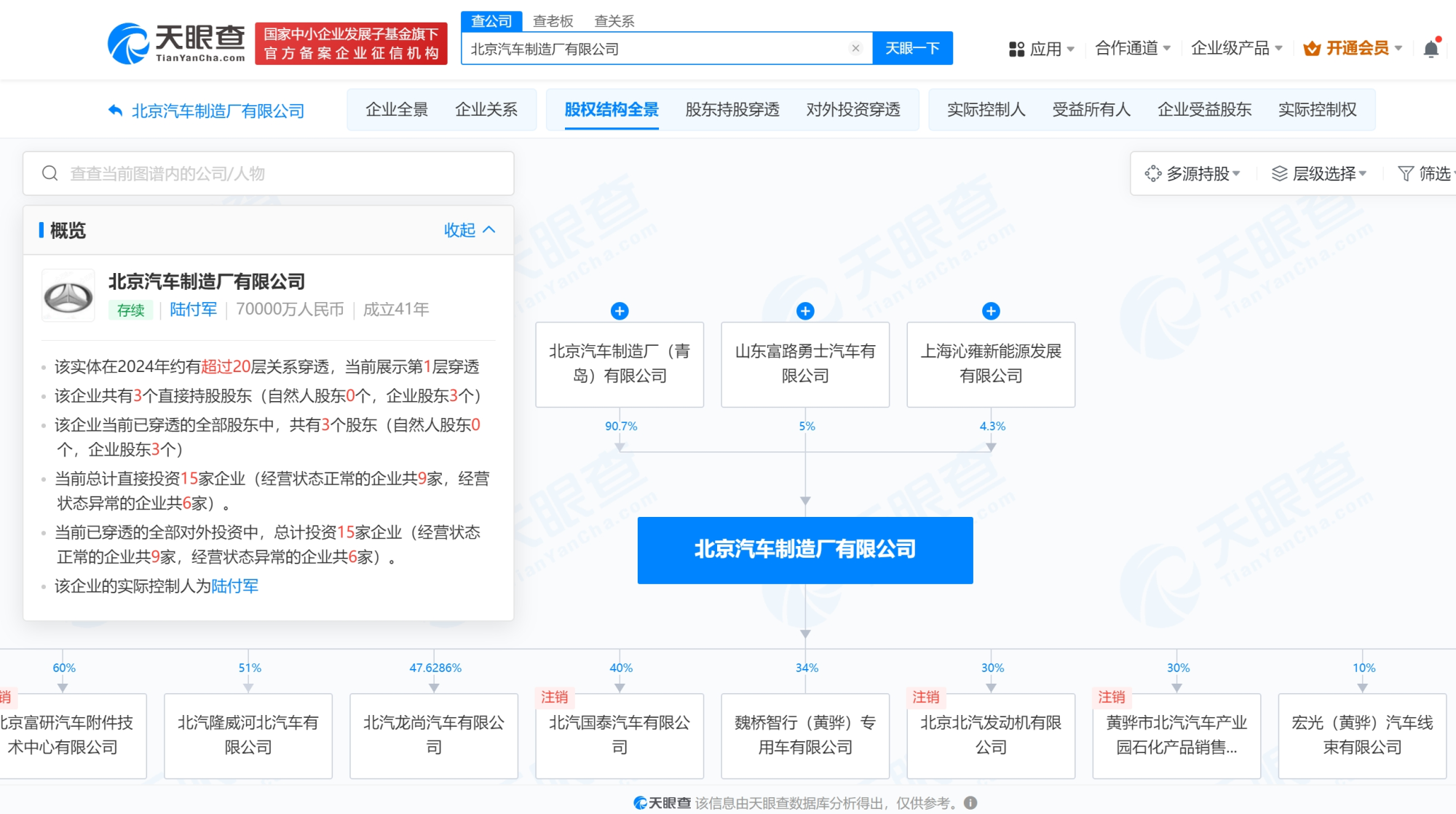
Task: Switch to the 查关系 search tab
Action: [x=614, y=21]
